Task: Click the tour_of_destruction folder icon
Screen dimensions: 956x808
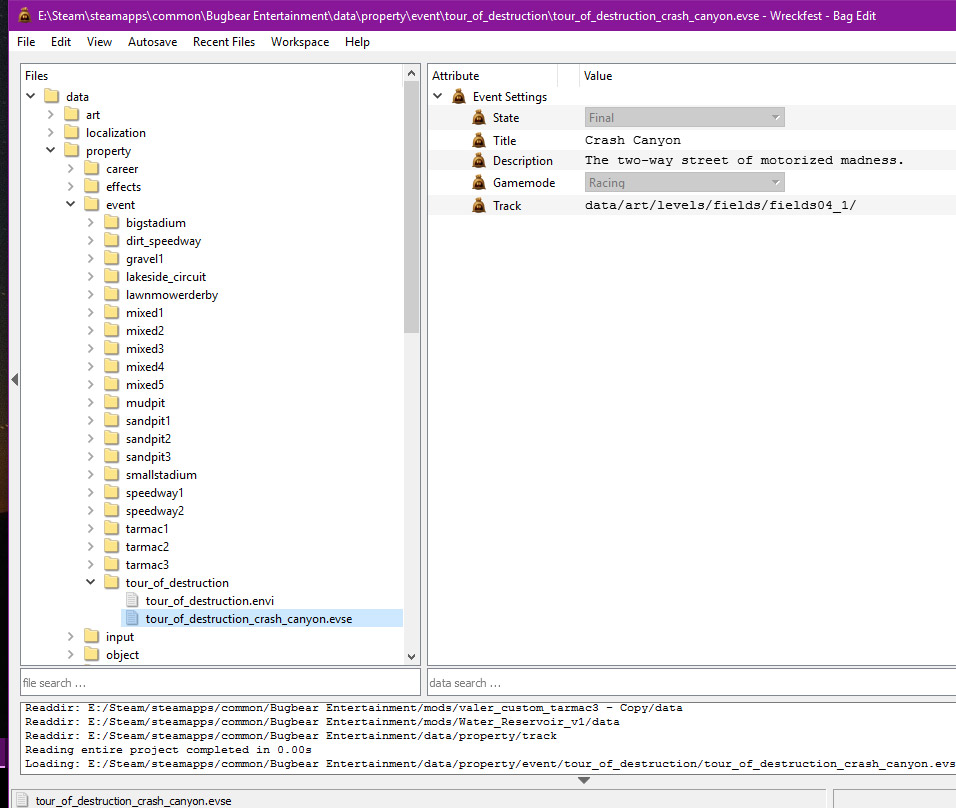Action: click(x=112, y=582)
